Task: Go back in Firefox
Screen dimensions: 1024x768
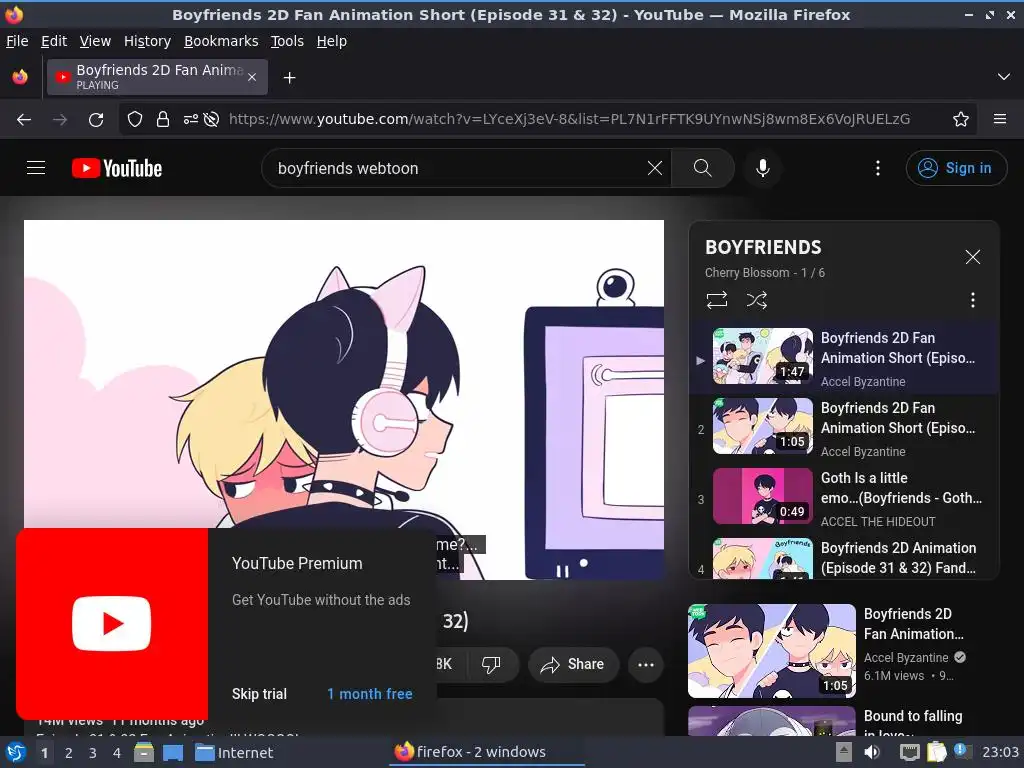Action: (x=24, y=120)
